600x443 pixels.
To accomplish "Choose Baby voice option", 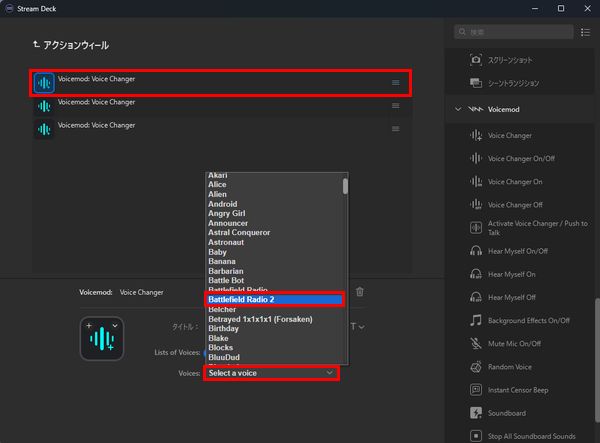I will (x=217, y=252).
